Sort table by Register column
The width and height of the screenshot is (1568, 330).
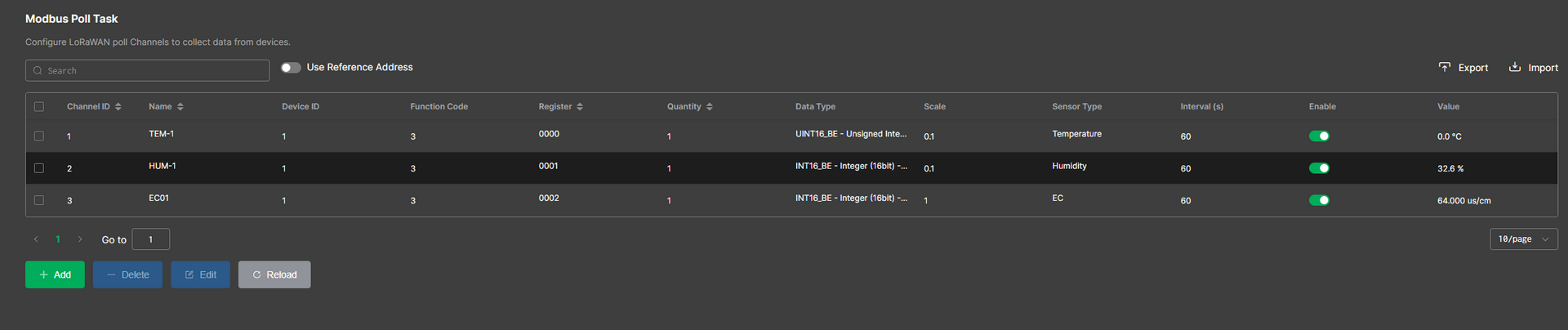[x=580, y=107]
